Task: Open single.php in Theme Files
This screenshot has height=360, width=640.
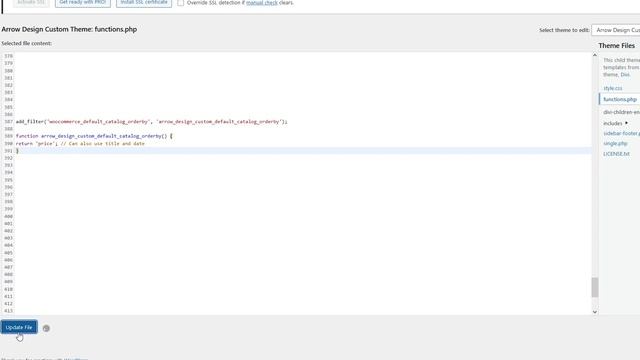Action: click(x=615, y=144)
